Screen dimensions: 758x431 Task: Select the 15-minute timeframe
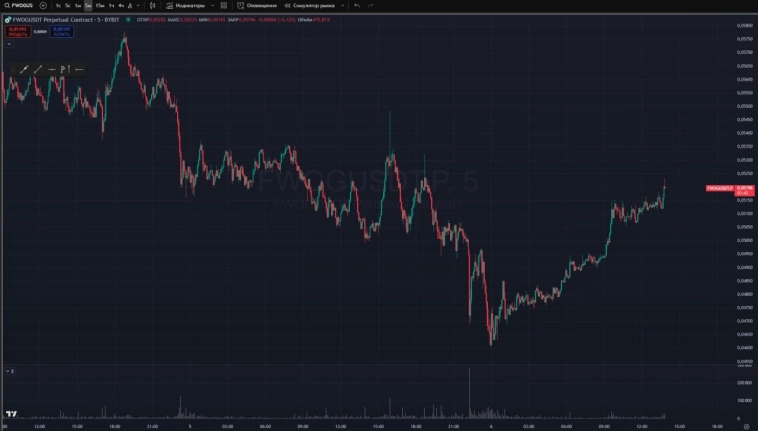coord(100,5)
